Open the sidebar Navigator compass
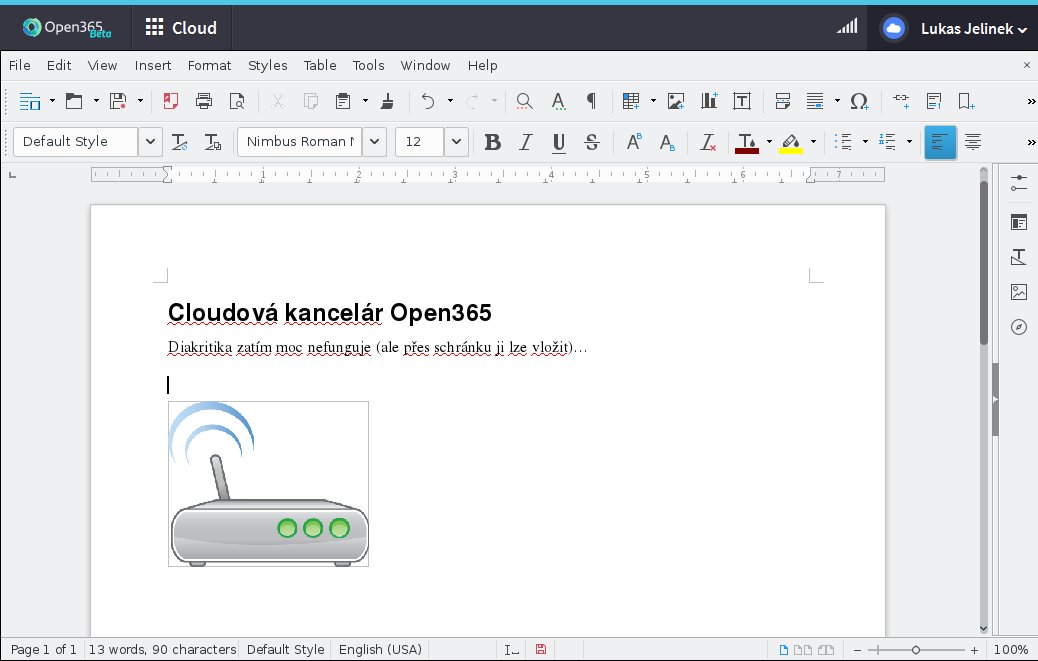 1019,327
